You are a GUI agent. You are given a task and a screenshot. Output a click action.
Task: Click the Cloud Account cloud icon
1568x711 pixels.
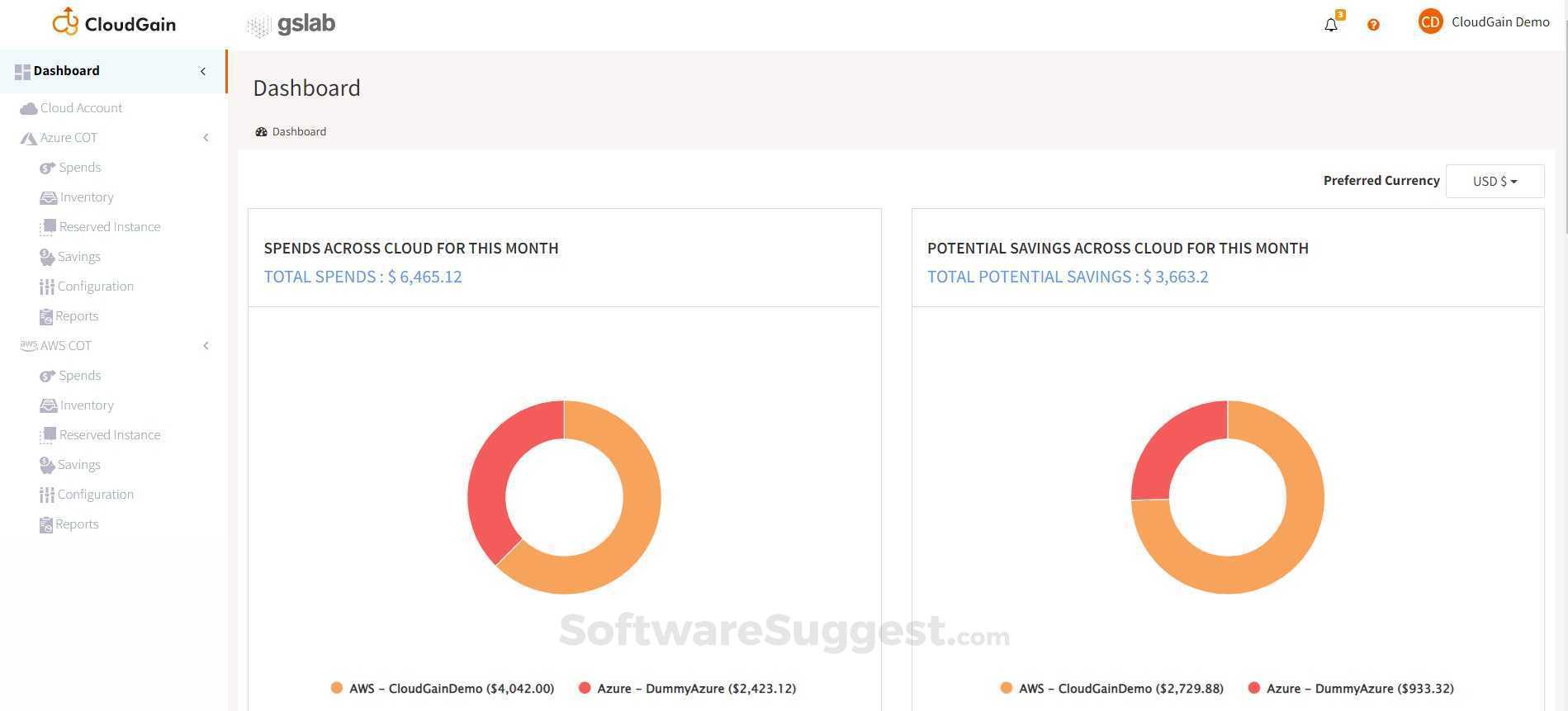[x=29, y=108]
